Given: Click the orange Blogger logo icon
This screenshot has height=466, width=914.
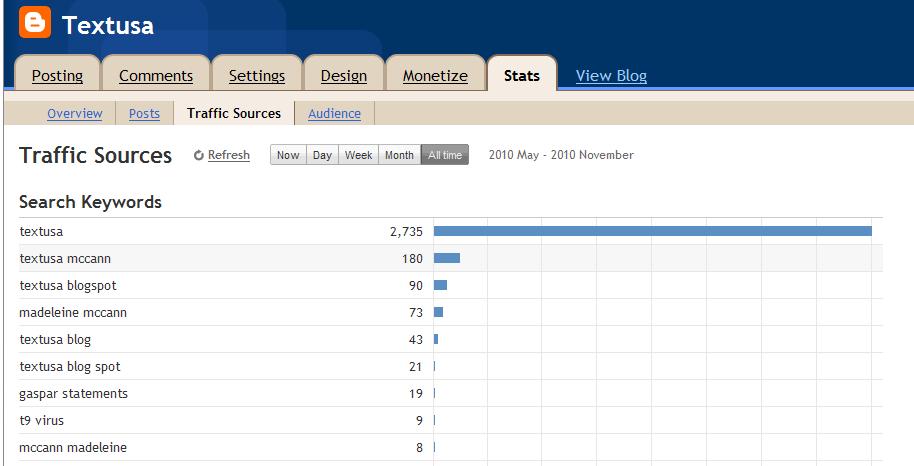Looking at the screenshot, I should [35, 22].
